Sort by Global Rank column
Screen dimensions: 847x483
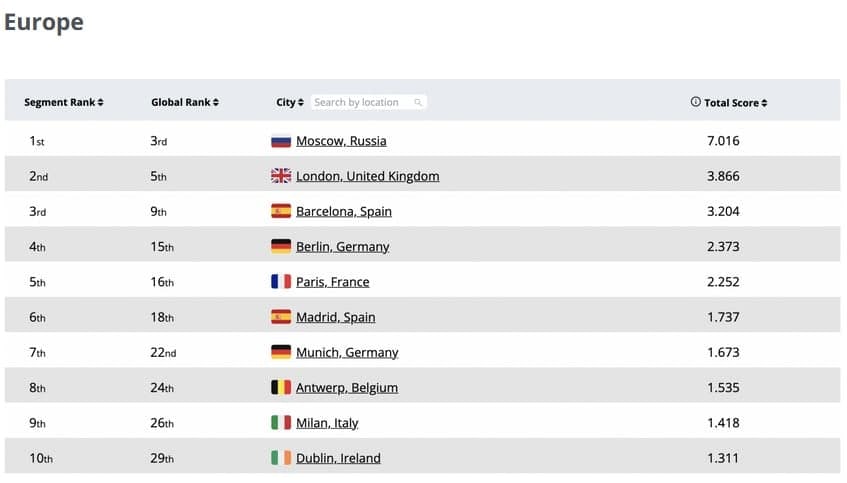[x=185, y=102]
